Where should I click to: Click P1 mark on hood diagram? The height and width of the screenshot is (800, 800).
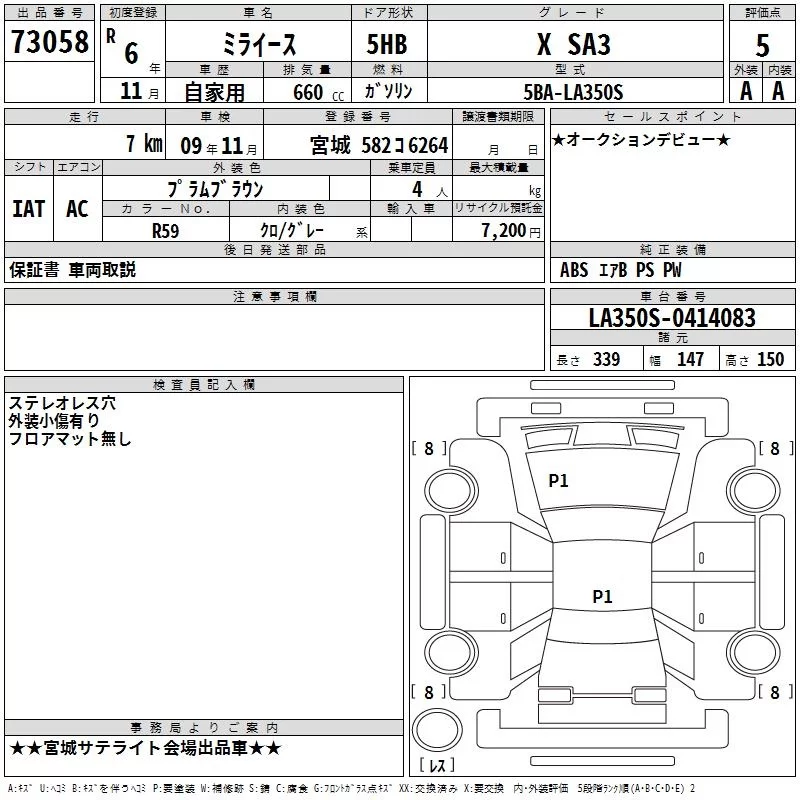[558, 480]
